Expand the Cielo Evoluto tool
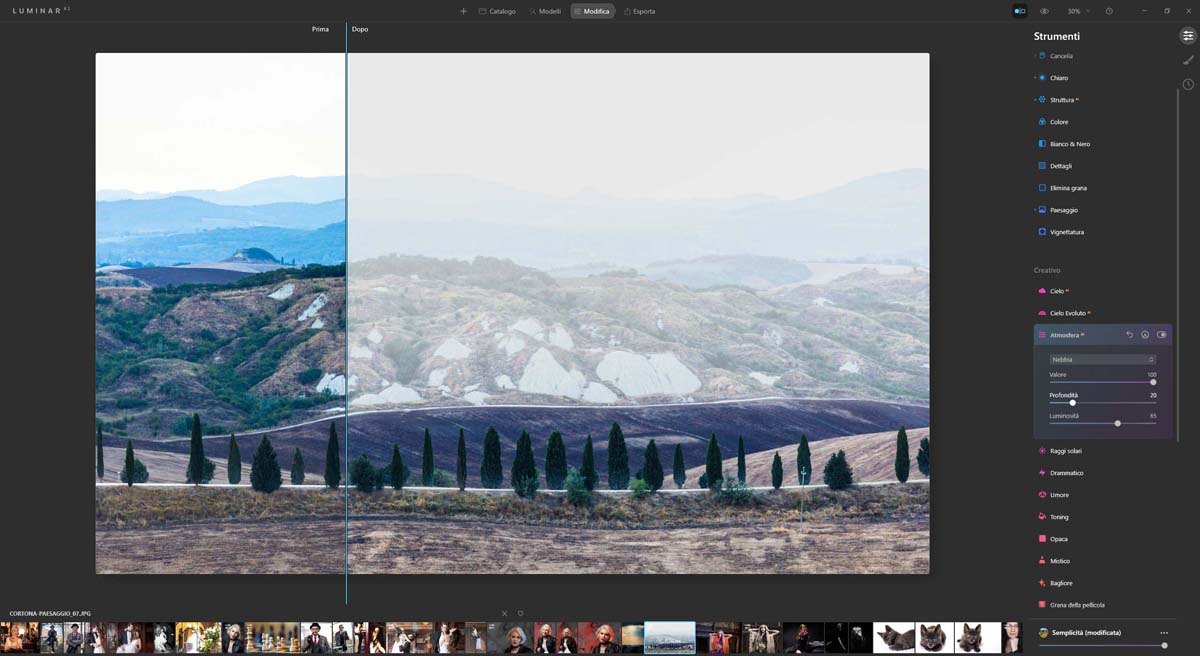 pyautogui.click(x=1069, y=313)
